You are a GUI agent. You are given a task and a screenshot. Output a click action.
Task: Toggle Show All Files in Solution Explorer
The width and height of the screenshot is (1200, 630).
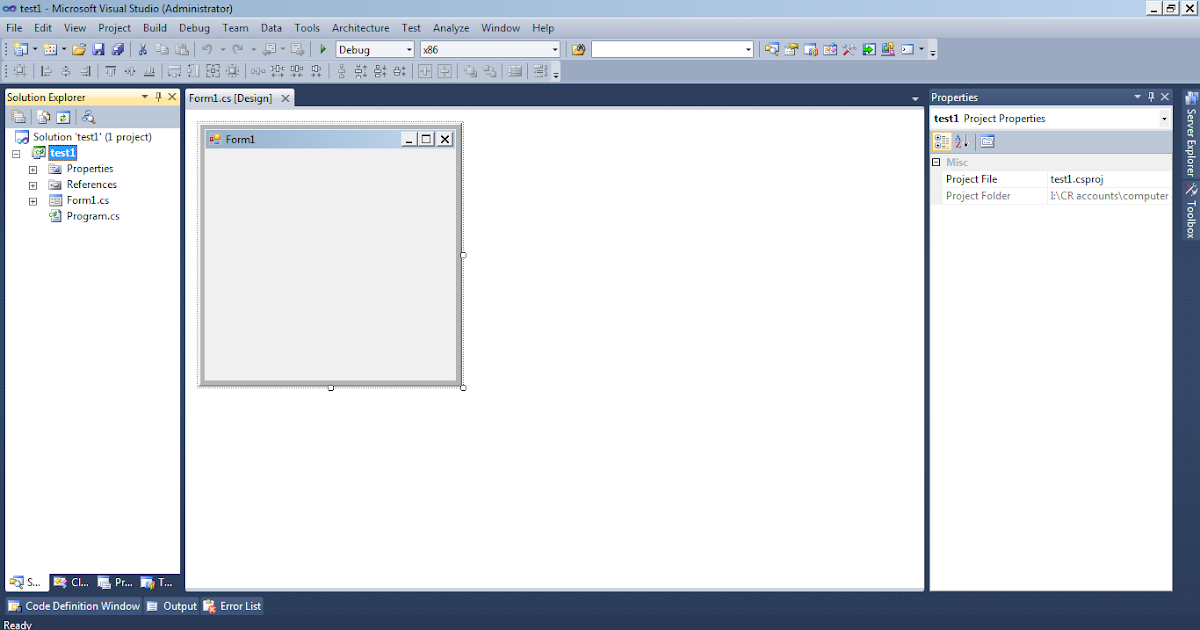[42, 118]
